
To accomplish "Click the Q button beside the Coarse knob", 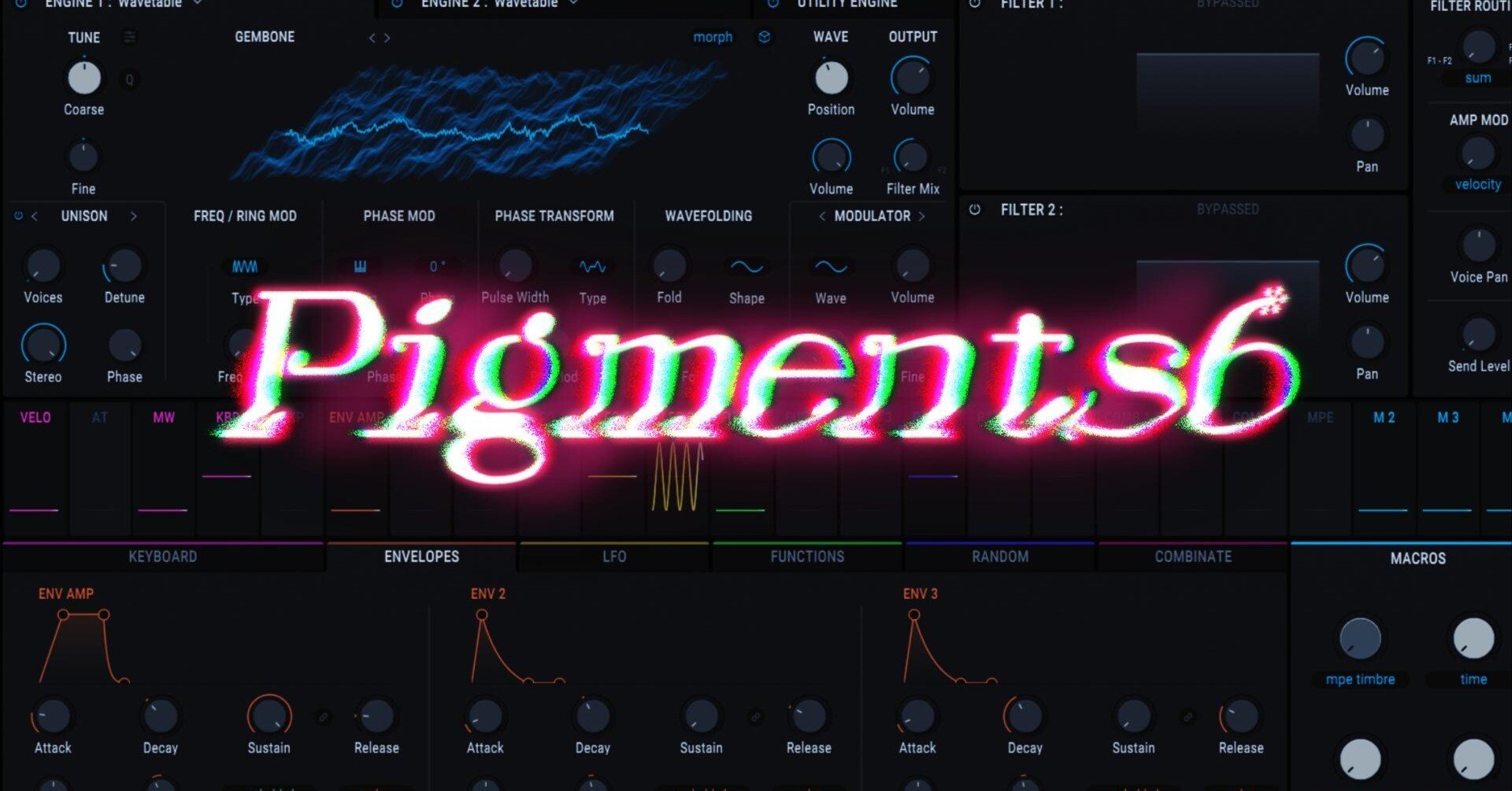I will (129, 79).
